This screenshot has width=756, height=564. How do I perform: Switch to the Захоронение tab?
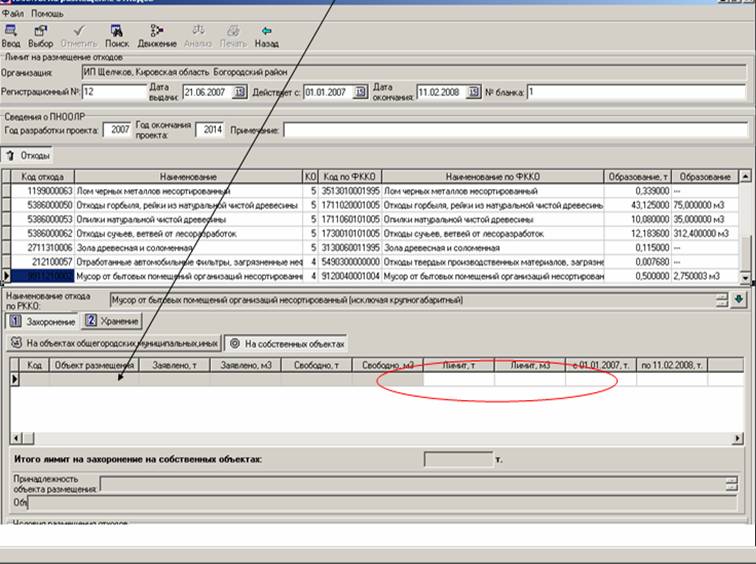(x=40, y=320)
